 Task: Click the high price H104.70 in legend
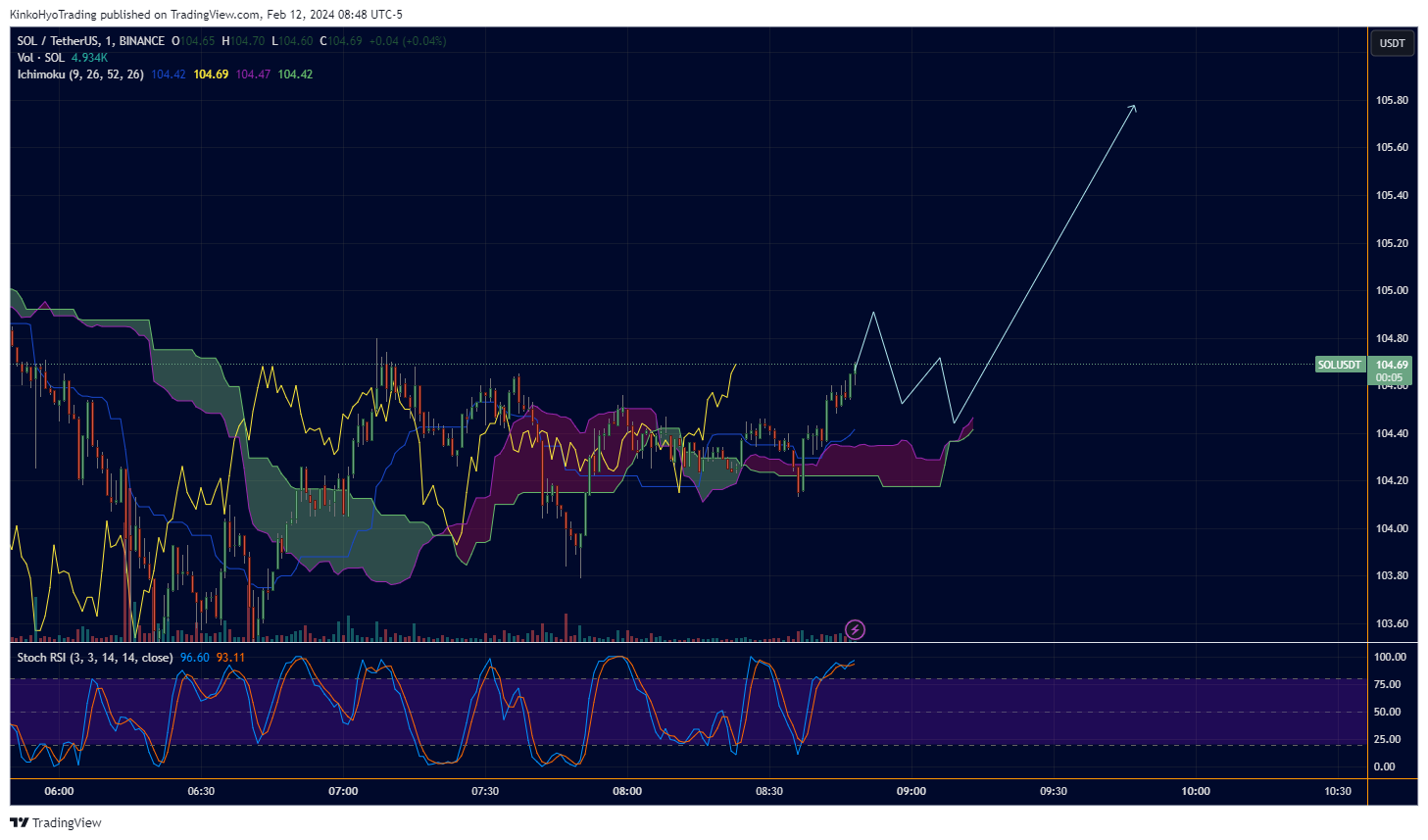coord(243,41)
